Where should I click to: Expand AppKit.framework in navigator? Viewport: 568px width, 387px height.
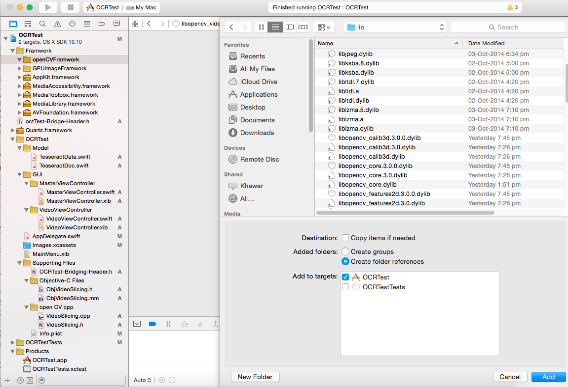tap(20, 77)
